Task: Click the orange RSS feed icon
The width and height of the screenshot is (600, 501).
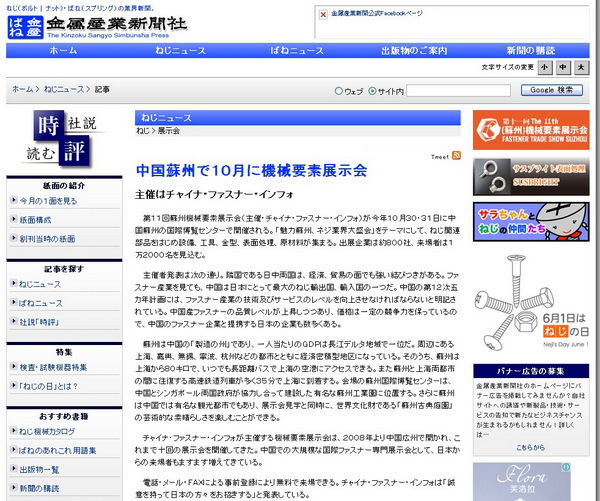Action: point(456,156)
